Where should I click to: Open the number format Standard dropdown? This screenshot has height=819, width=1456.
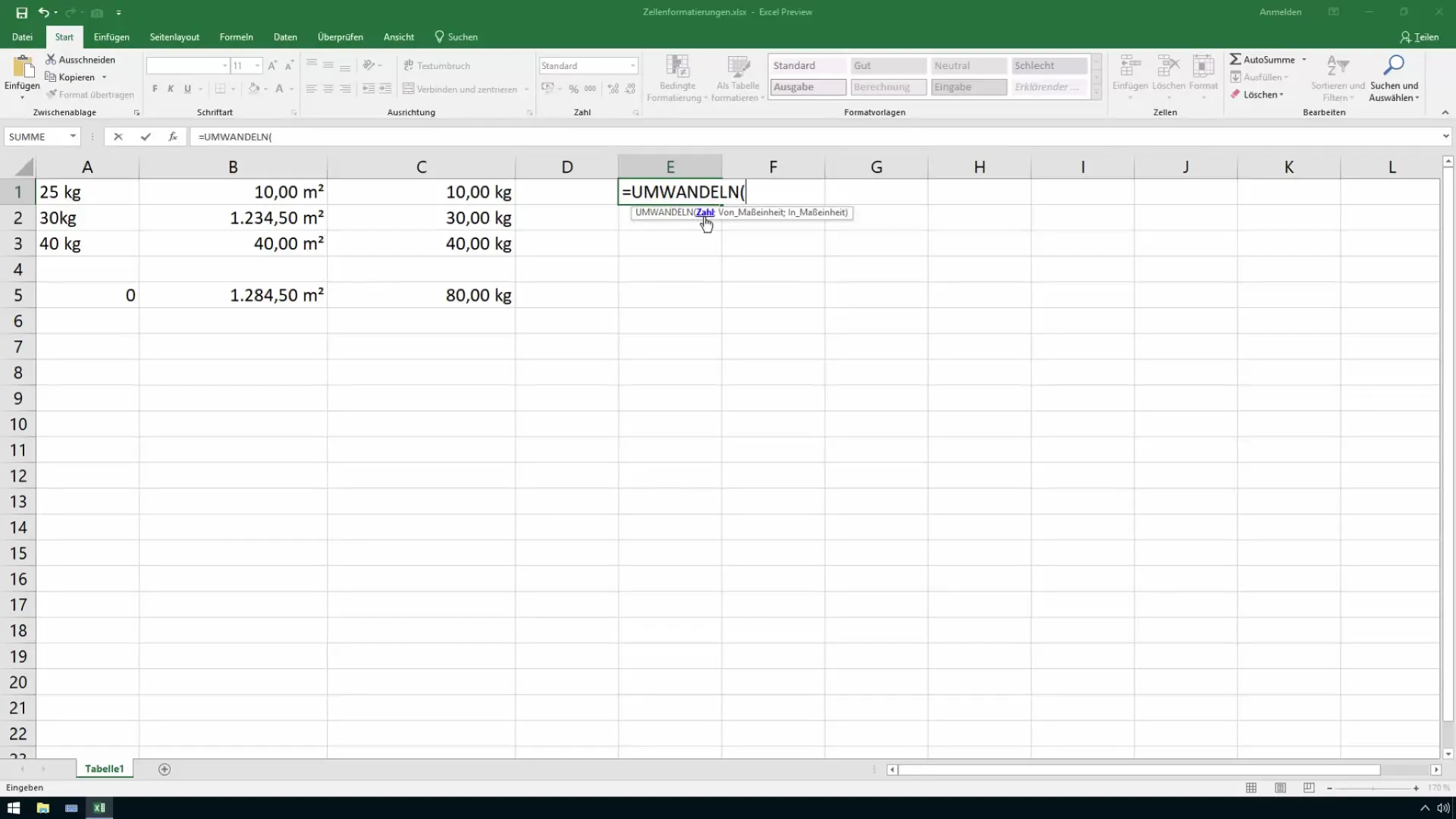coord(632,66)
